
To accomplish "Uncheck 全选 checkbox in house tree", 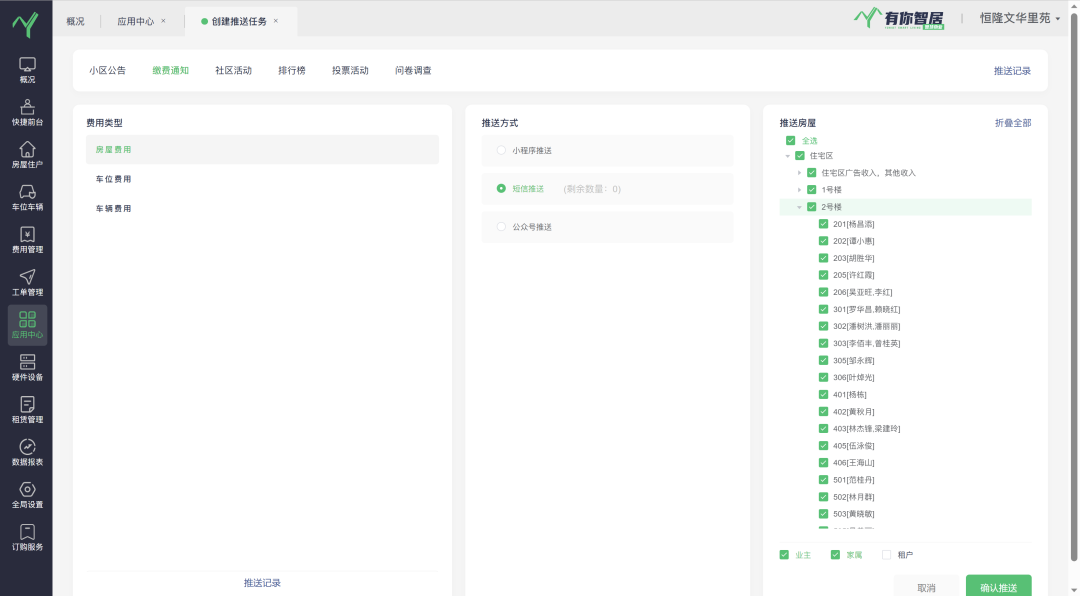I will coord(791,141).
